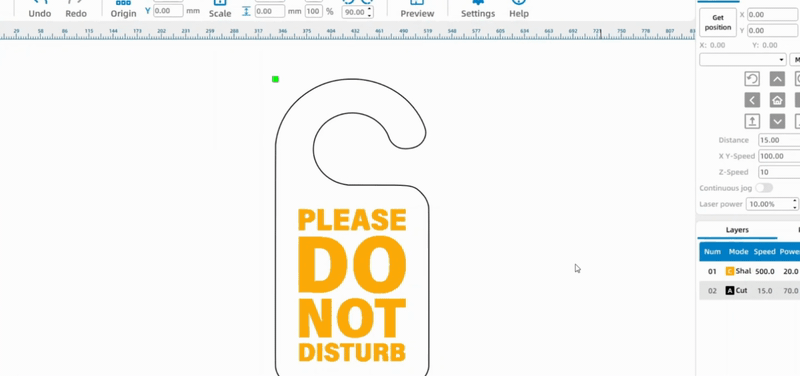
Task: Open the Settings toolbar item
Action: 478,9
